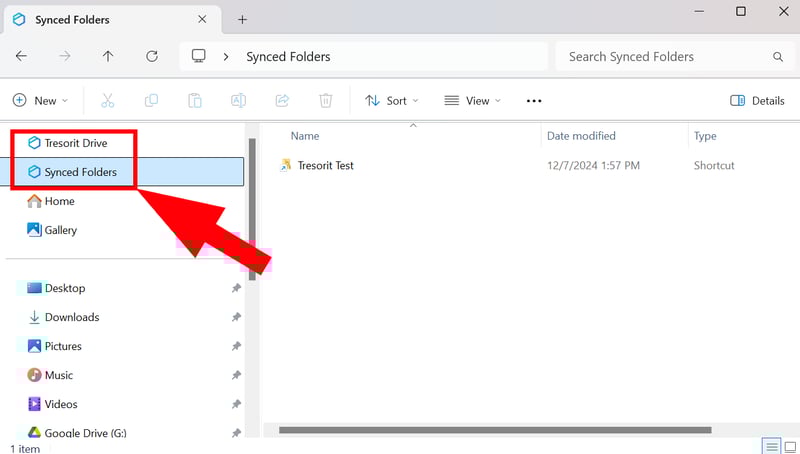Switch to the Synced Folders tab
800x454 pixels.
pos(112,20)
